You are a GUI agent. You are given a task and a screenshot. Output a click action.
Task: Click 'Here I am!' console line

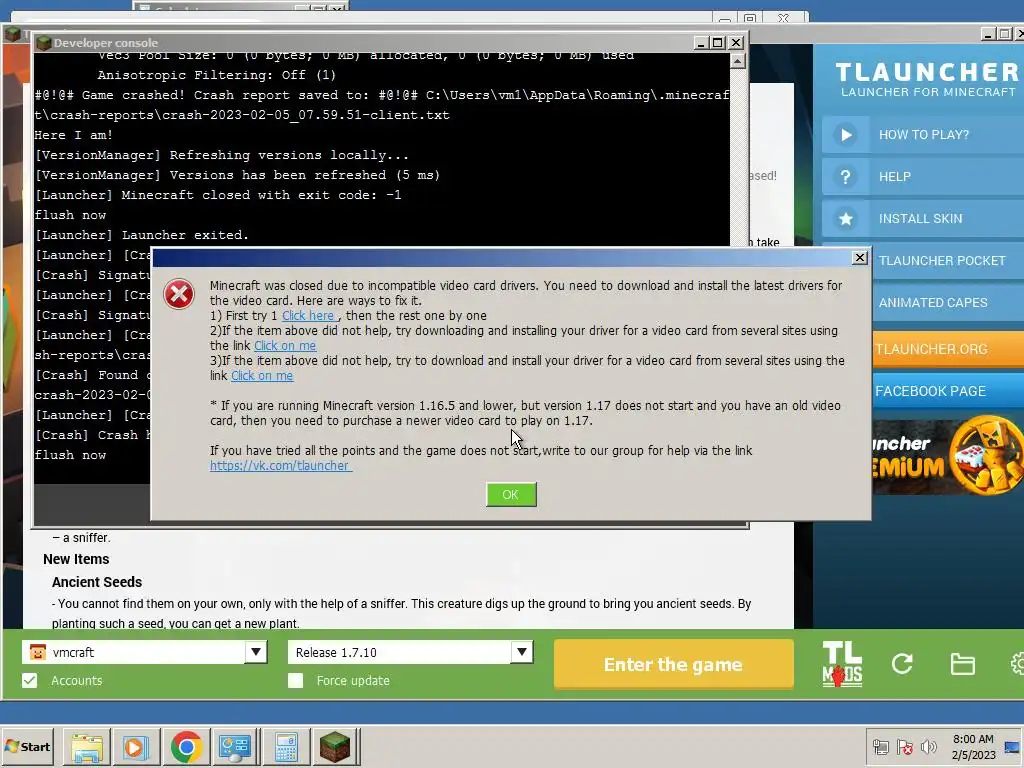tap(73, 135)
